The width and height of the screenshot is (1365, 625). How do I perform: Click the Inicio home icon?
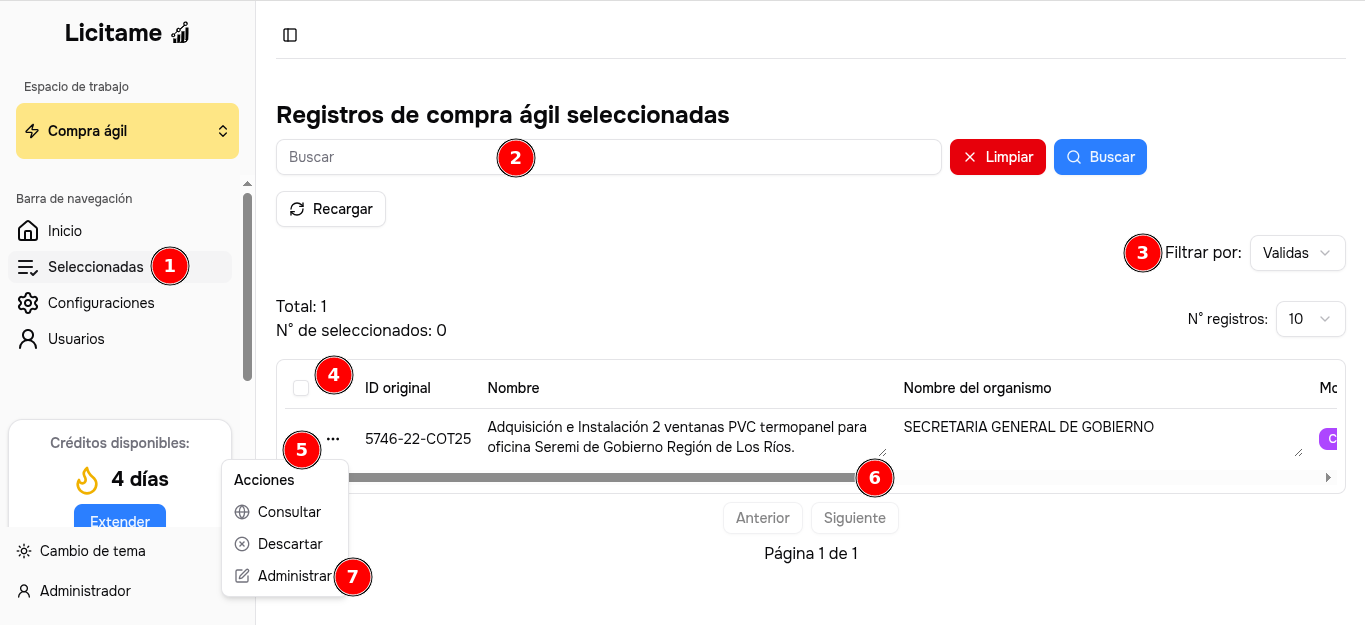pos(28,231)
